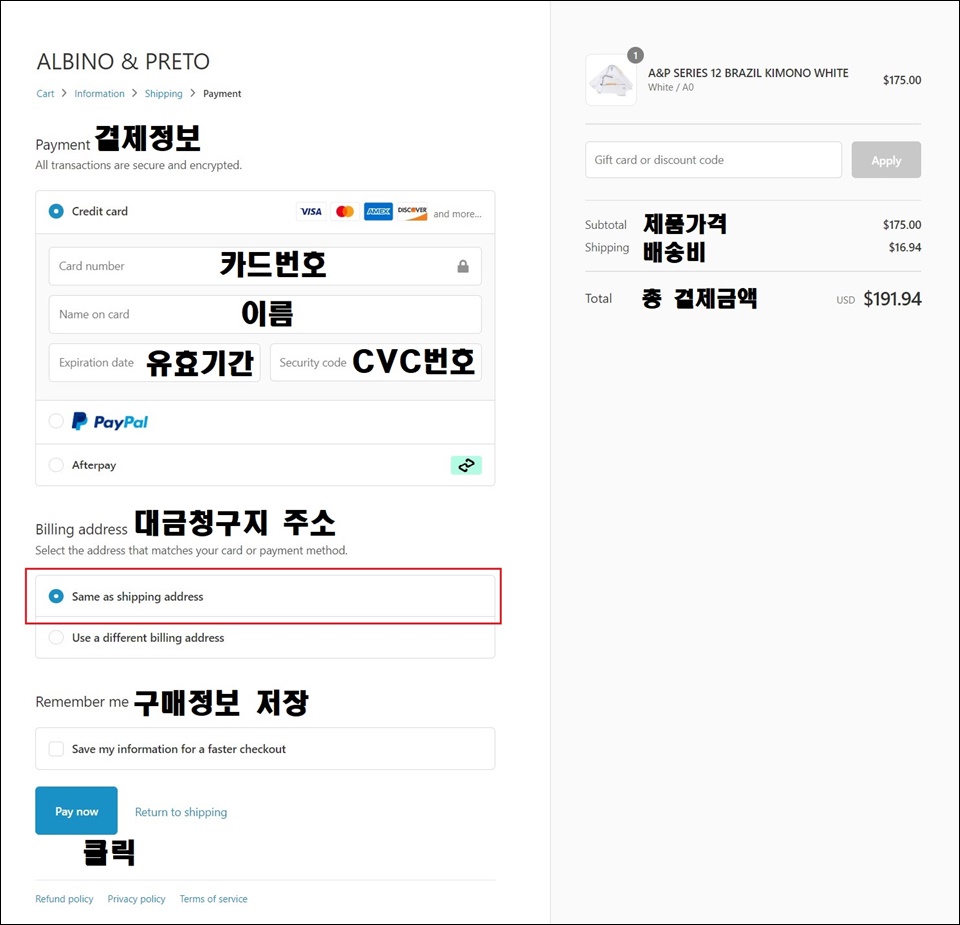
Task: Click the current Payment breadcrumb step
Action: coord(222,94)
